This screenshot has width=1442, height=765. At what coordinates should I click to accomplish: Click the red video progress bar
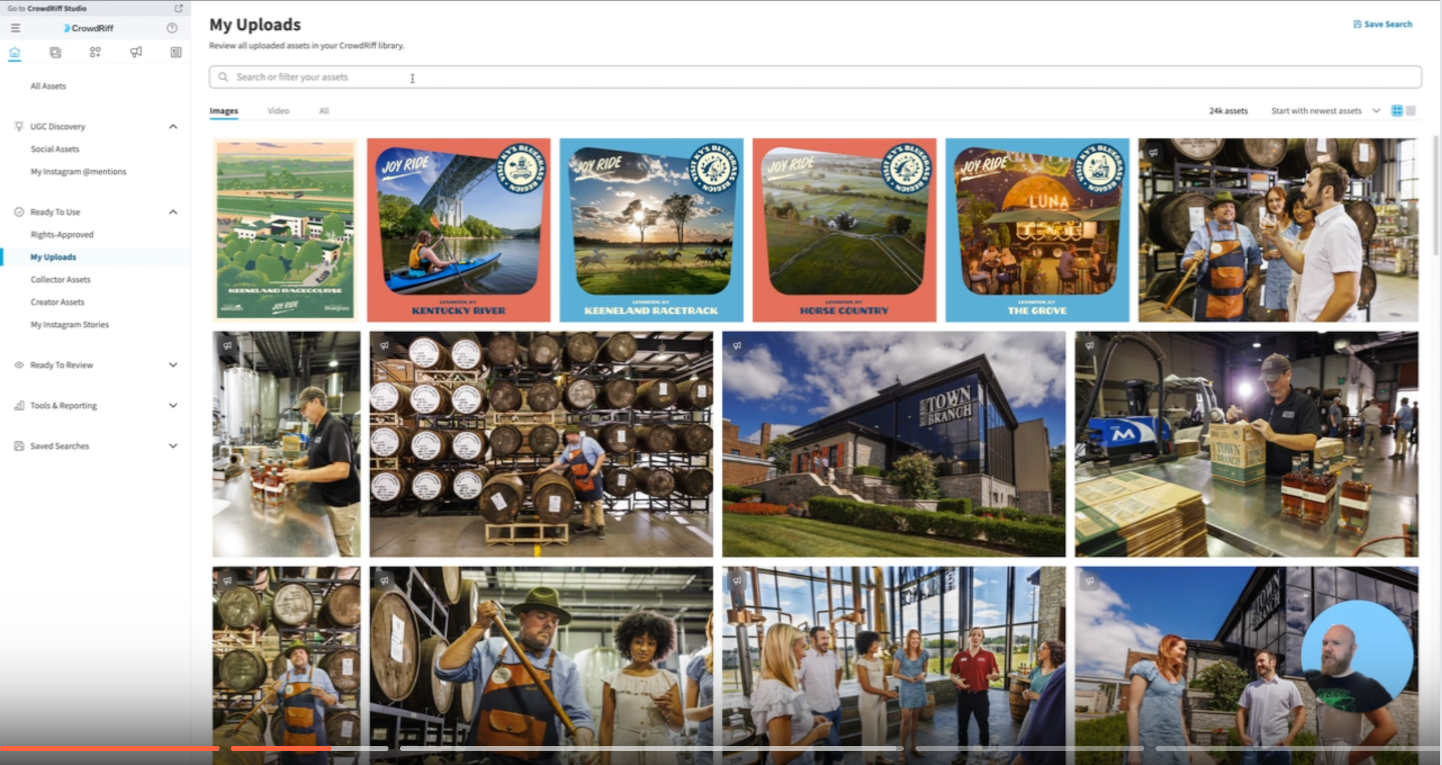point(110,748)
